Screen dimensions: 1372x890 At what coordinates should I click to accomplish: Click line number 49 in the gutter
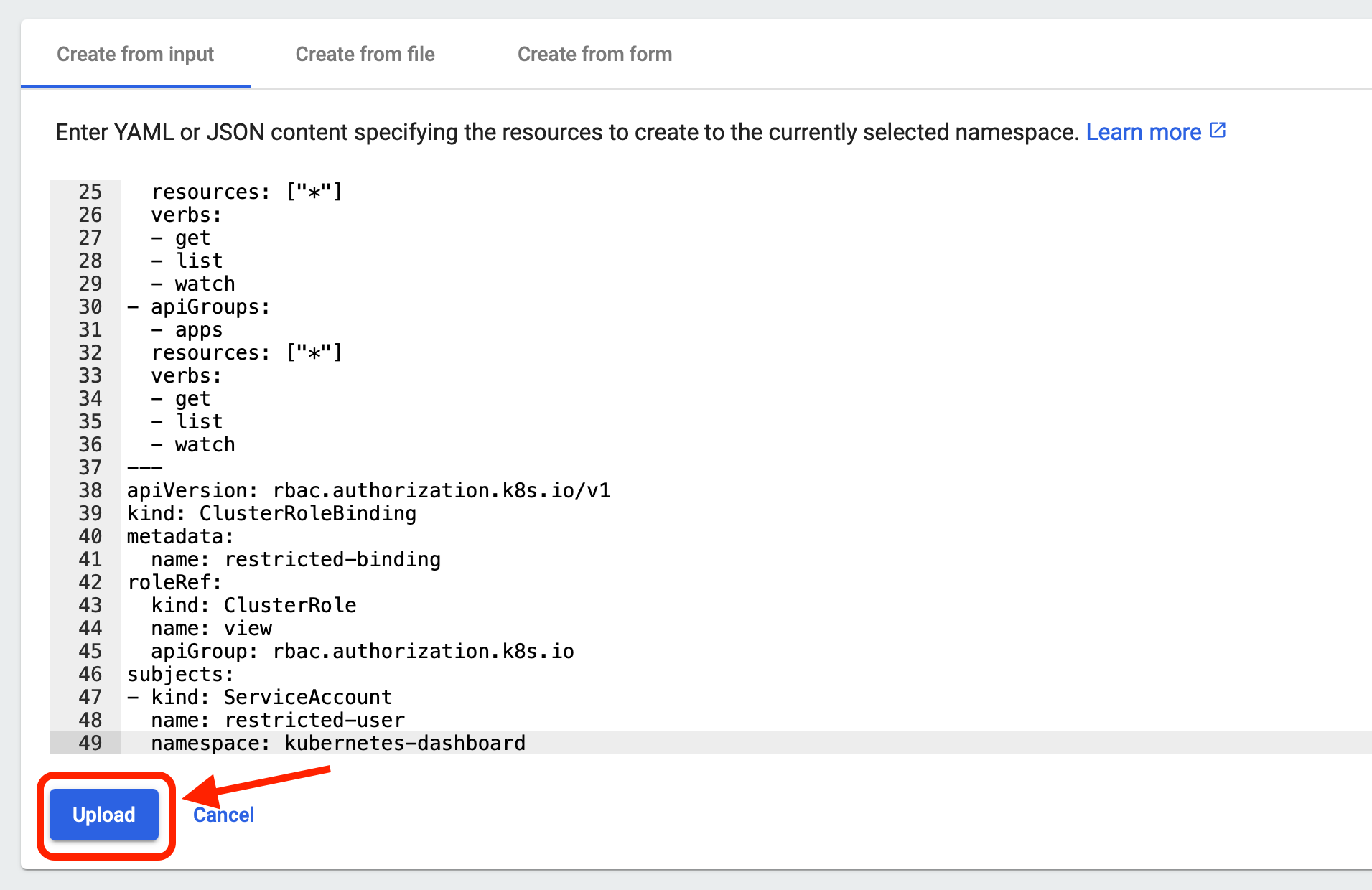[x=90, y=743]
